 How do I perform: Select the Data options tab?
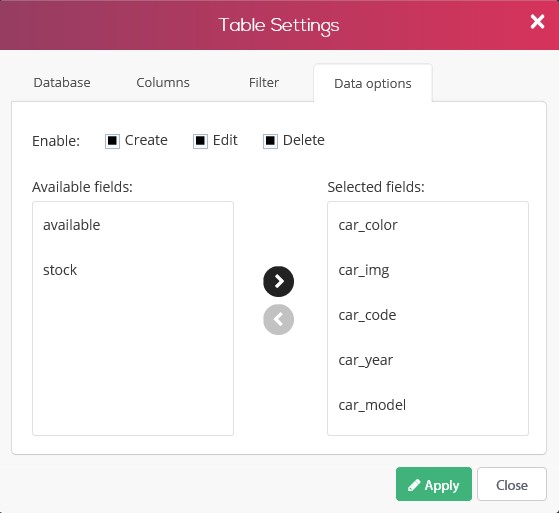tap(373, 83)
